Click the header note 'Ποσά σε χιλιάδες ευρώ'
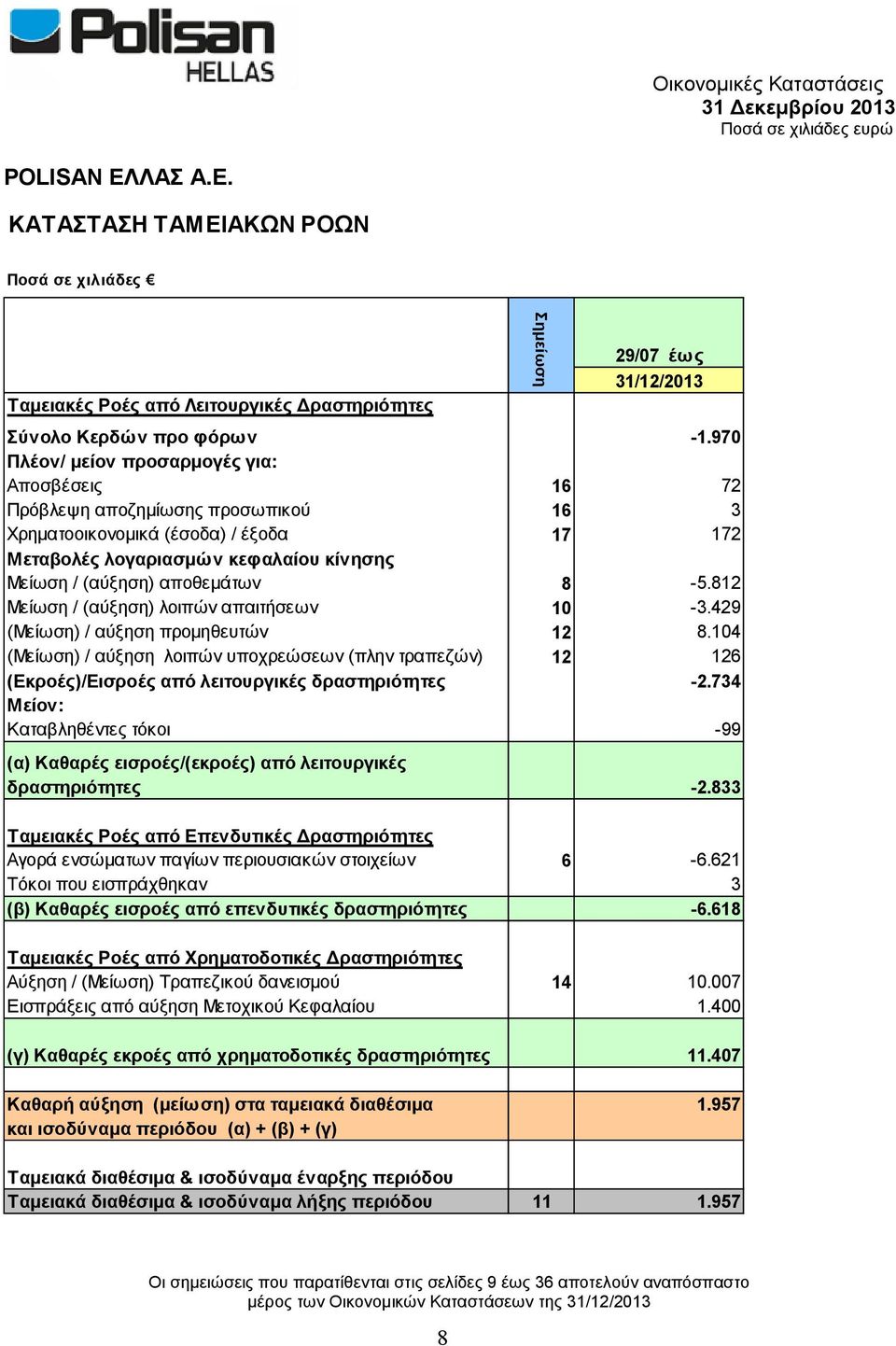896x1346 pixels. 806,129
